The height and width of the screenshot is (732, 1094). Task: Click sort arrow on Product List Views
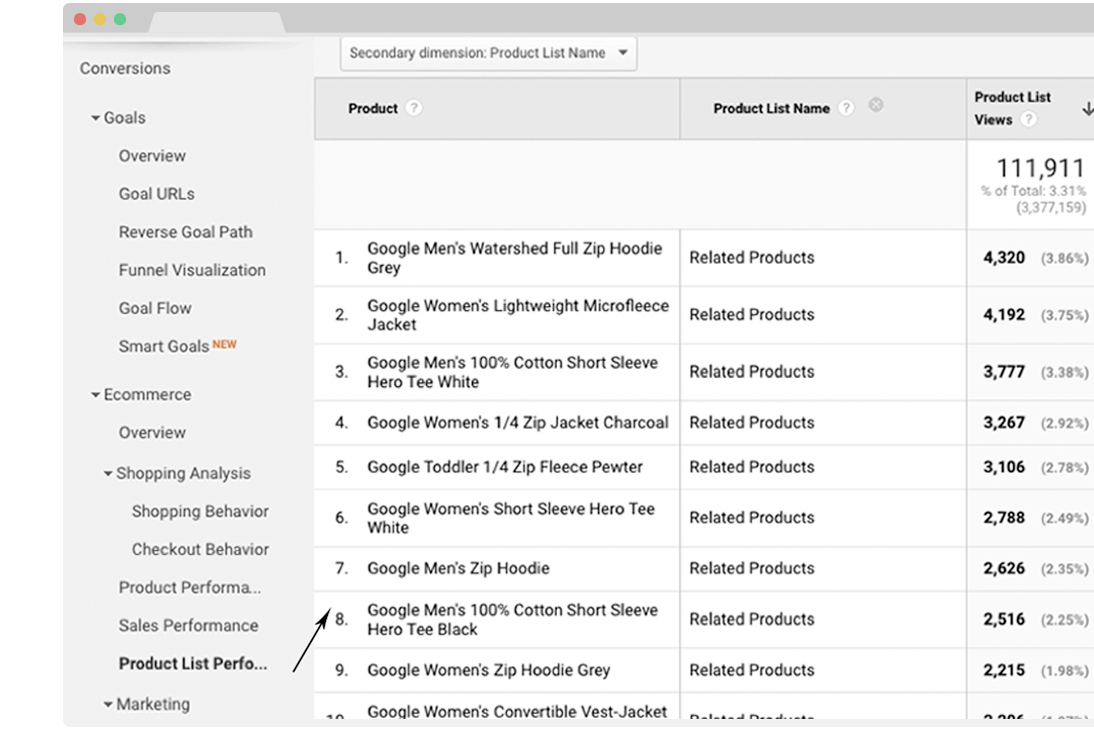[x=1087, y=109]
